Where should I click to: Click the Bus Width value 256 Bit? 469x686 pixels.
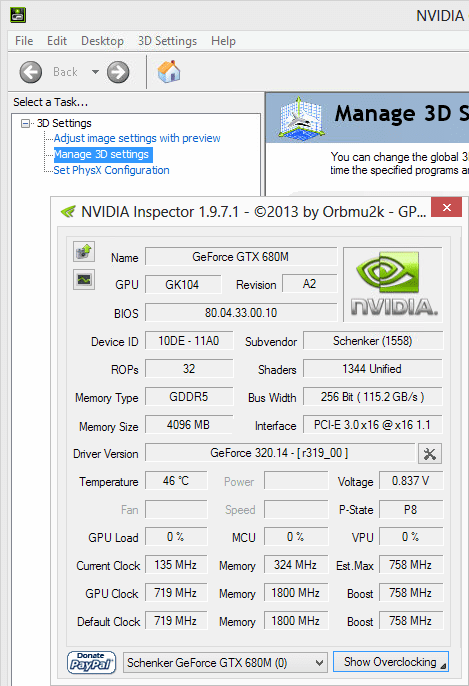(373, 397)
